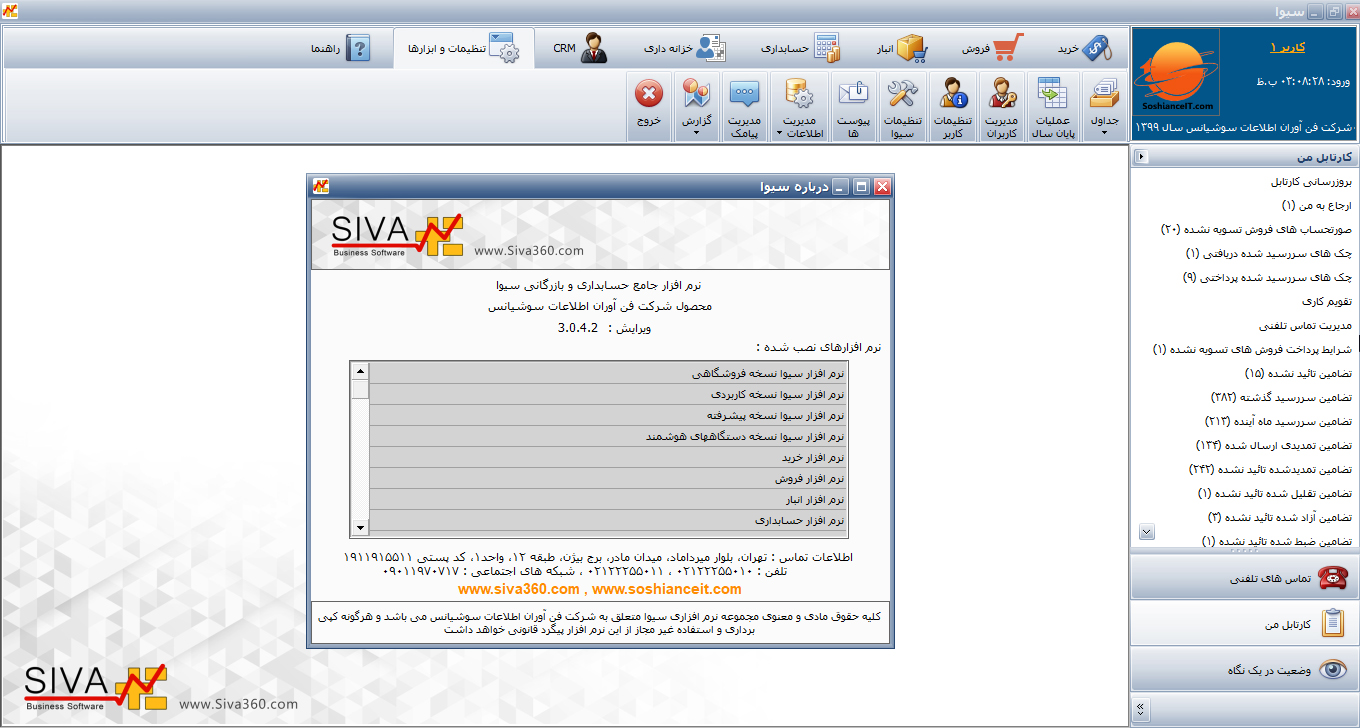This screenshot has width=1360, height=728.
Task: Click the مدیریت اطلاعات data management icon
Action: [799, 107]
